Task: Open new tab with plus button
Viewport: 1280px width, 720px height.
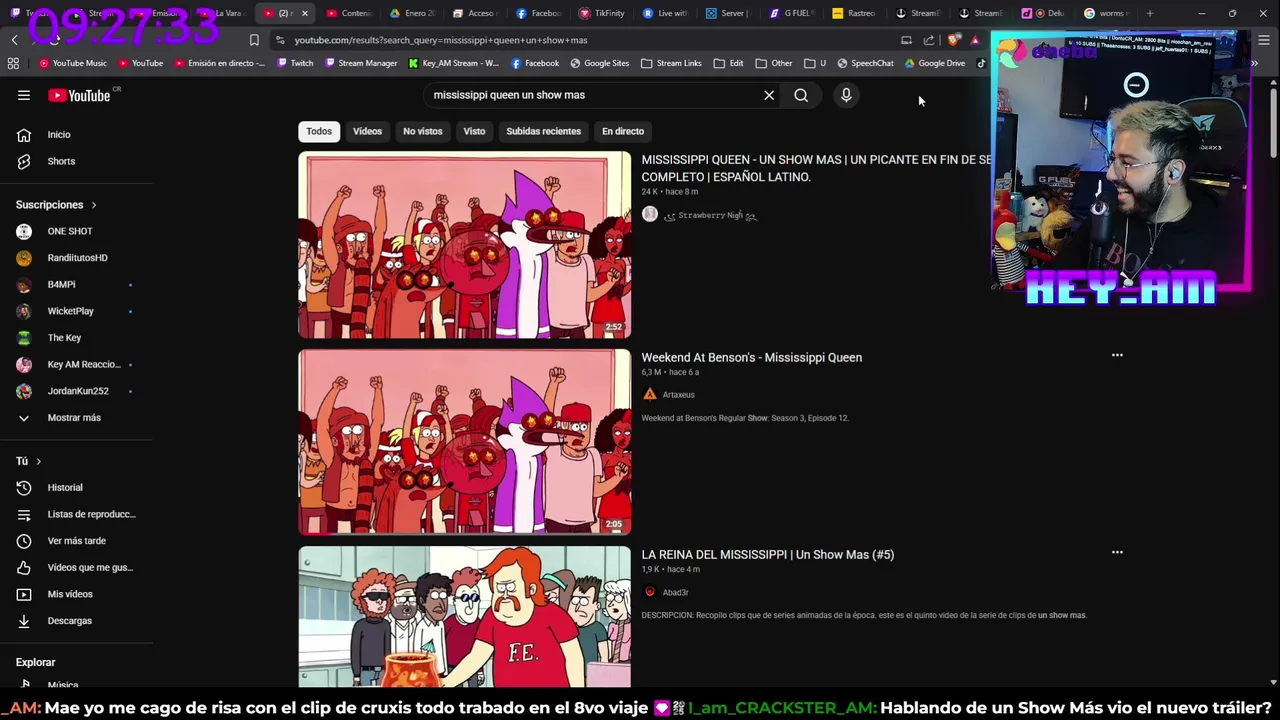Action: [1150, 13]
